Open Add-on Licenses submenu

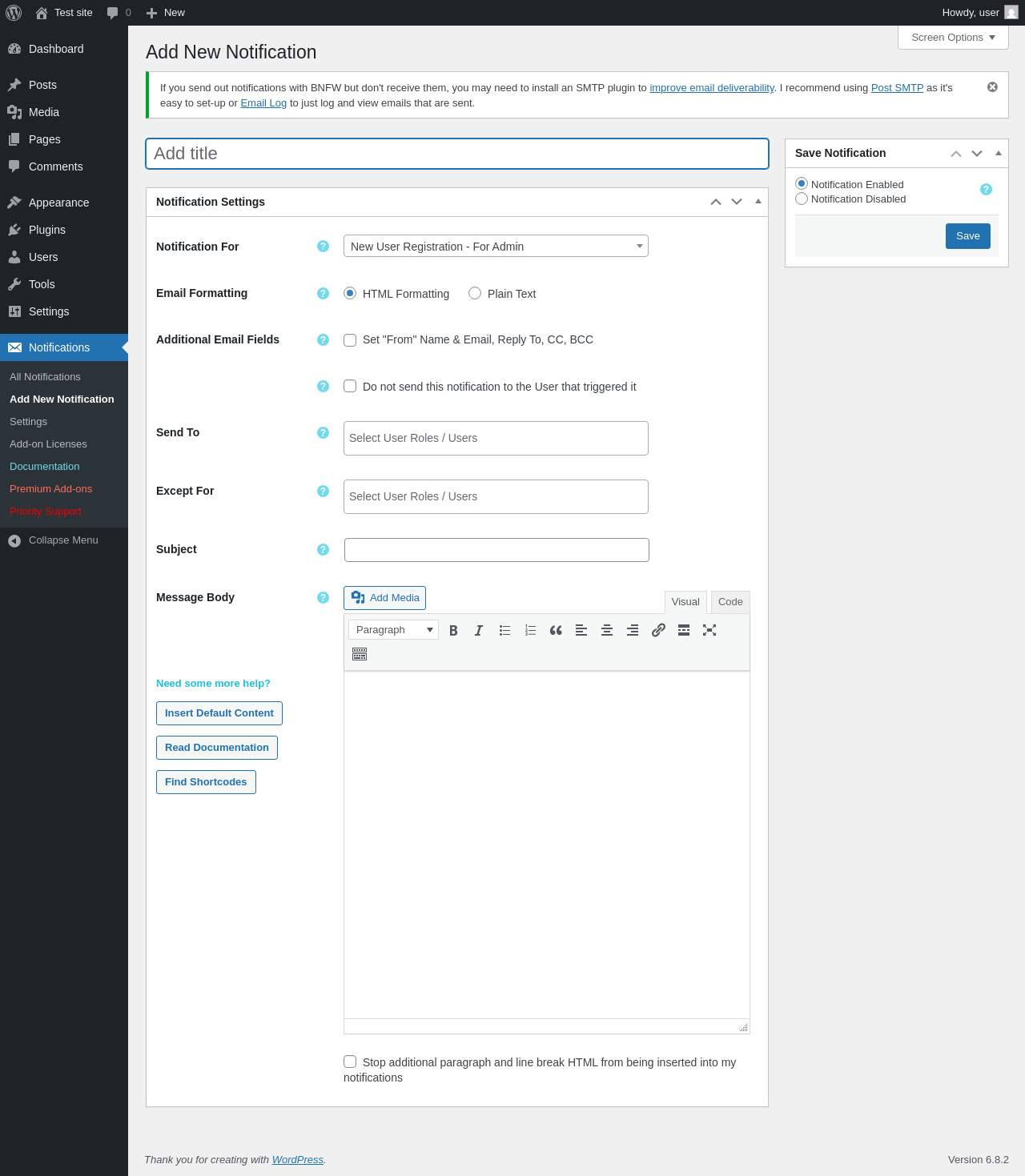click(x=48, y=444)
